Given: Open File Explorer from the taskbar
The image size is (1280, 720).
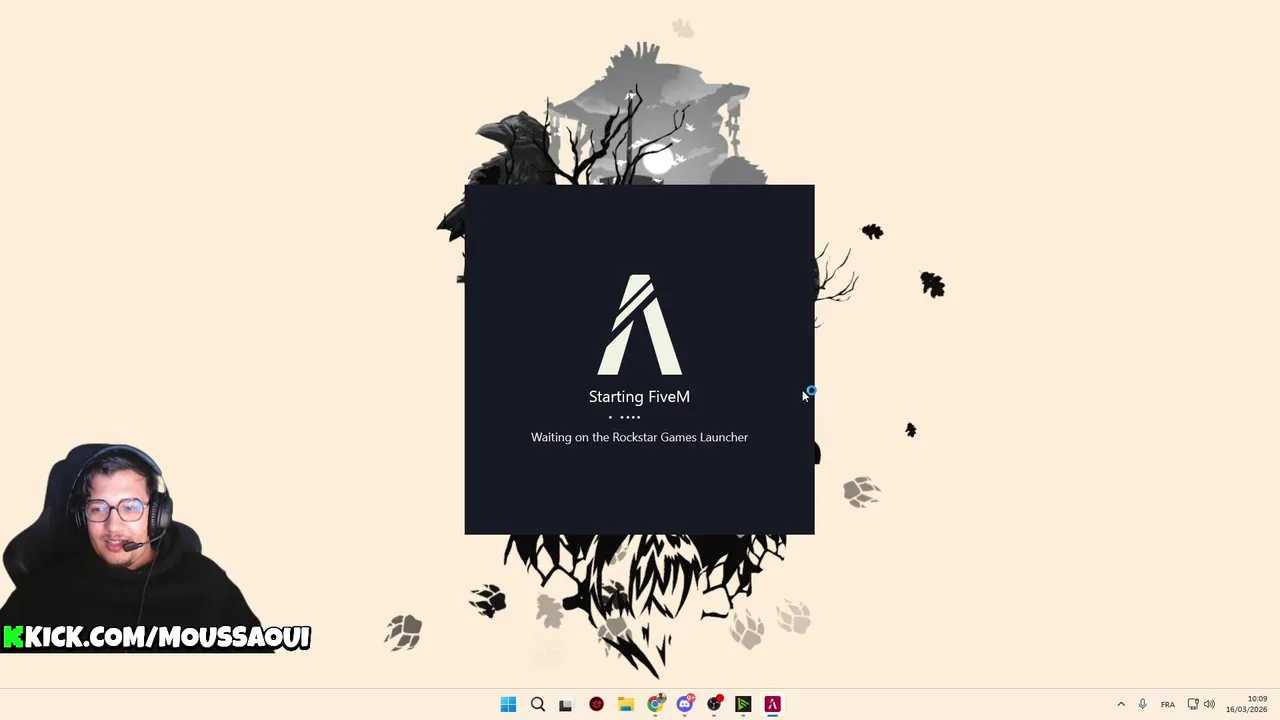Looking at the screenshot, I should (626, 704).
